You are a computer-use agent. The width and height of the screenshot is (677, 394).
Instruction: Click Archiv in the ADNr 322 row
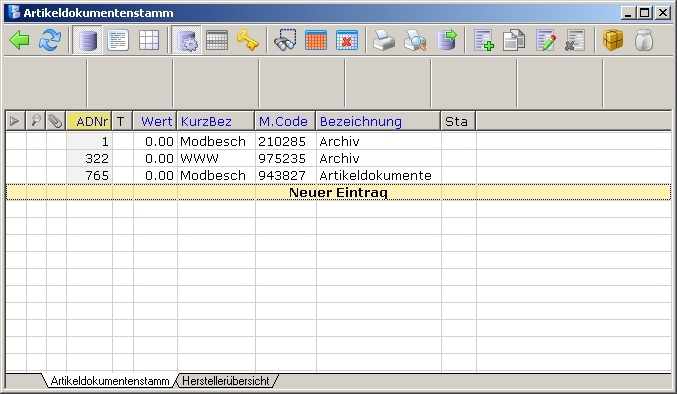pos(339,158)
